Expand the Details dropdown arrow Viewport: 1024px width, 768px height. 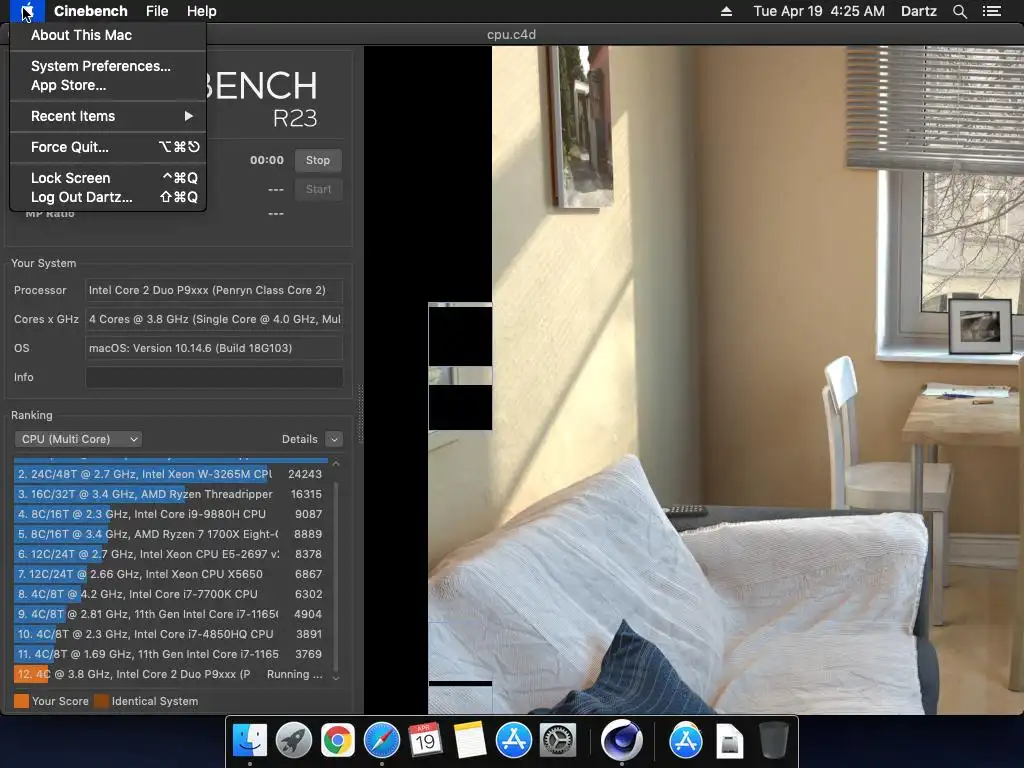(334, 439)
